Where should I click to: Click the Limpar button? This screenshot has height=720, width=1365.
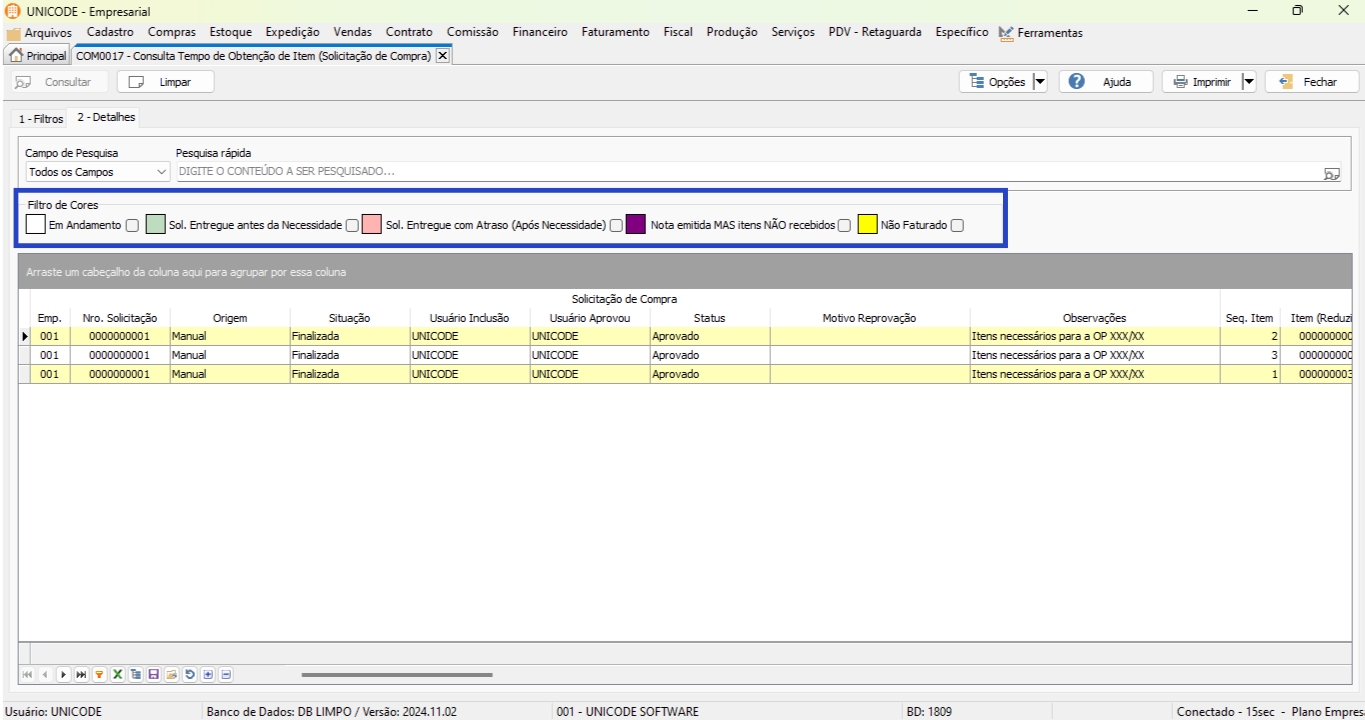pyautogui.click(x=166, y=82)
